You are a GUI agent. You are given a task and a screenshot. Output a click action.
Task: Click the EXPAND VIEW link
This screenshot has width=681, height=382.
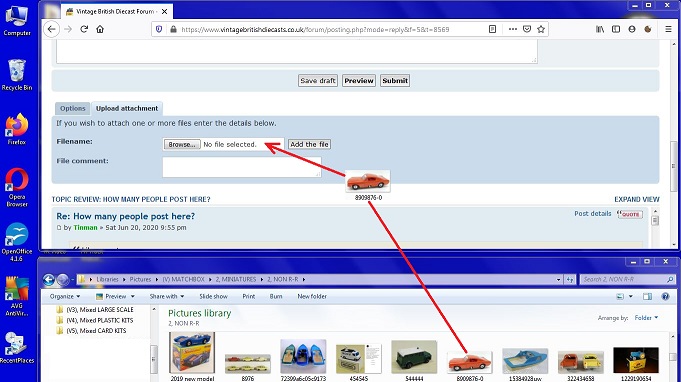637,199
